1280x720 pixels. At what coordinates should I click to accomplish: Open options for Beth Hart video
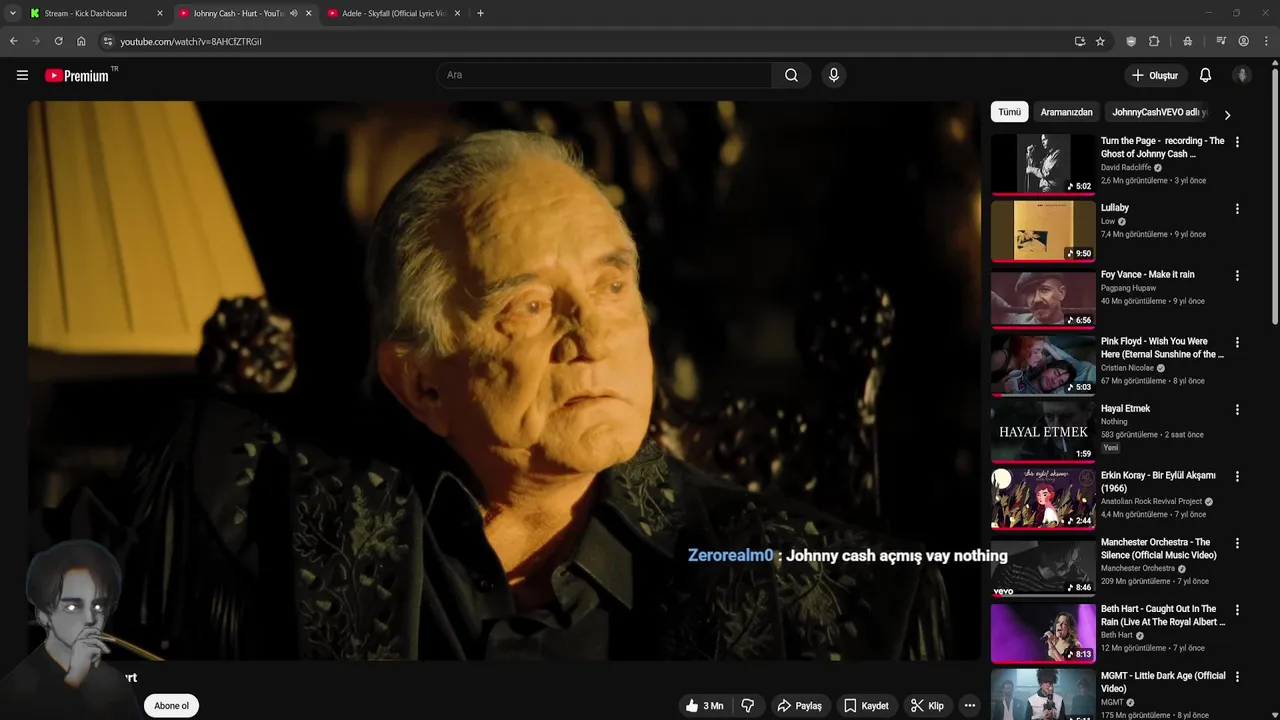[x=1237, y=609]
